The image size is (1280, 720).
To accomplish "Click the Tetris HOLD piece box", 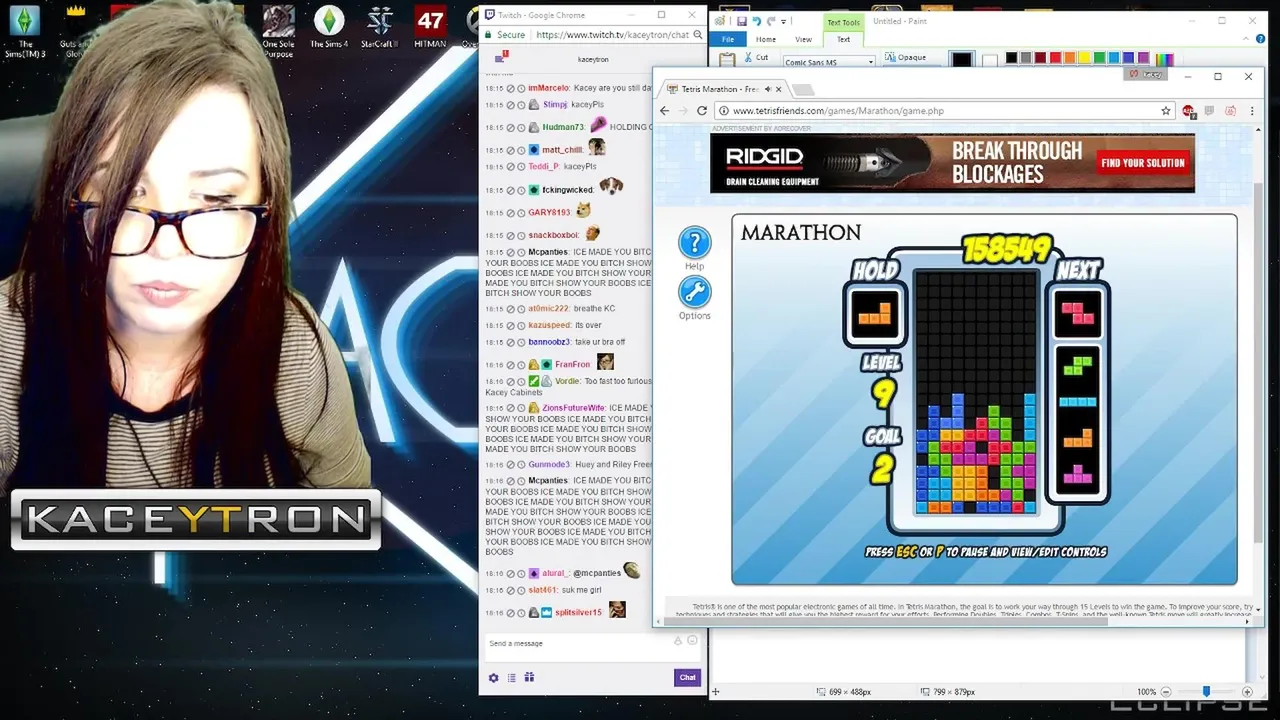I will [x=874, y=313].
